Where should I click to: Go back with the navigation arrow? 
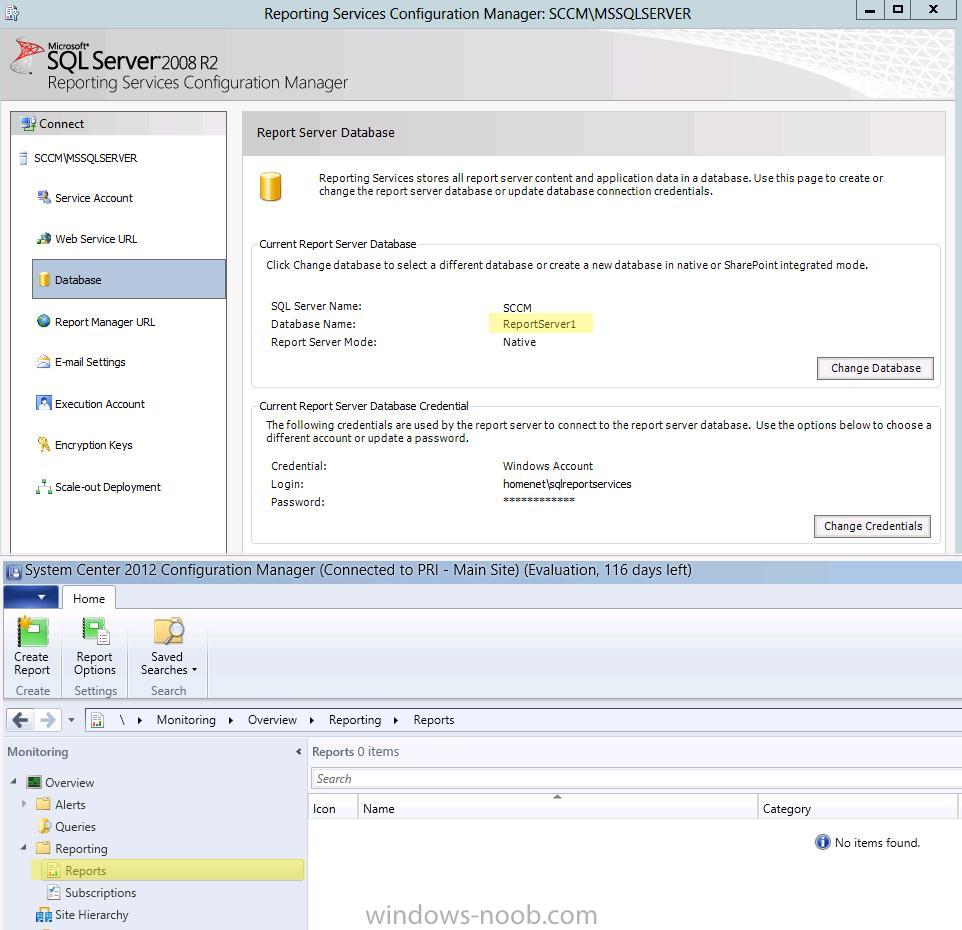(x=20, y=720)
